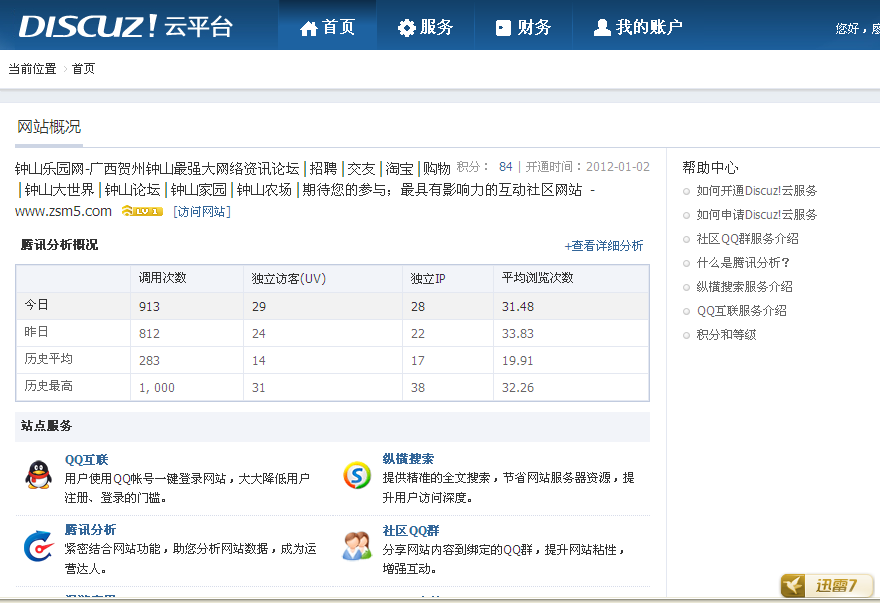Click the [访问网站] link
This screenshot has width=880, height=603.
(x=201, y=212)
